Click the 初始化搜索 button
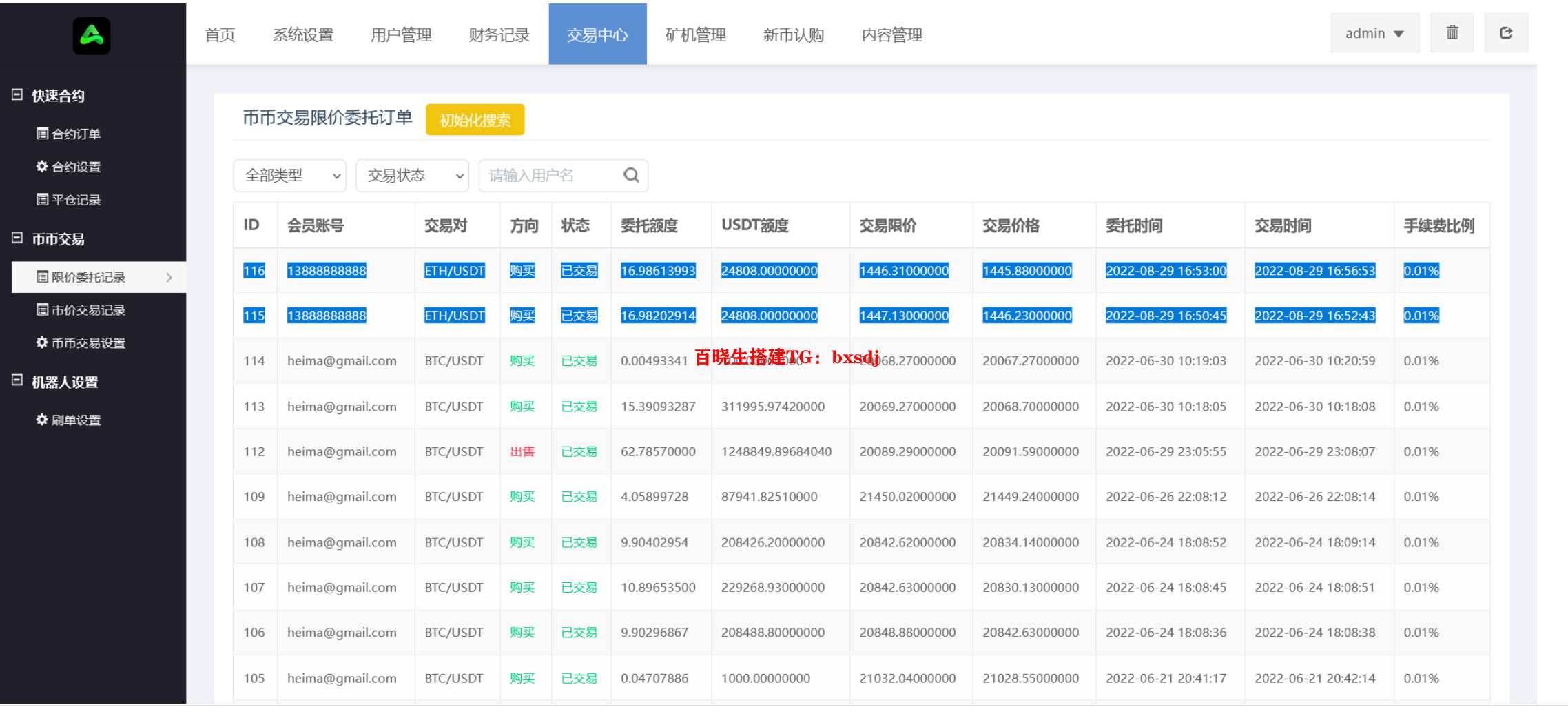This screenshot has width=1568, height=727. (475, 120)
